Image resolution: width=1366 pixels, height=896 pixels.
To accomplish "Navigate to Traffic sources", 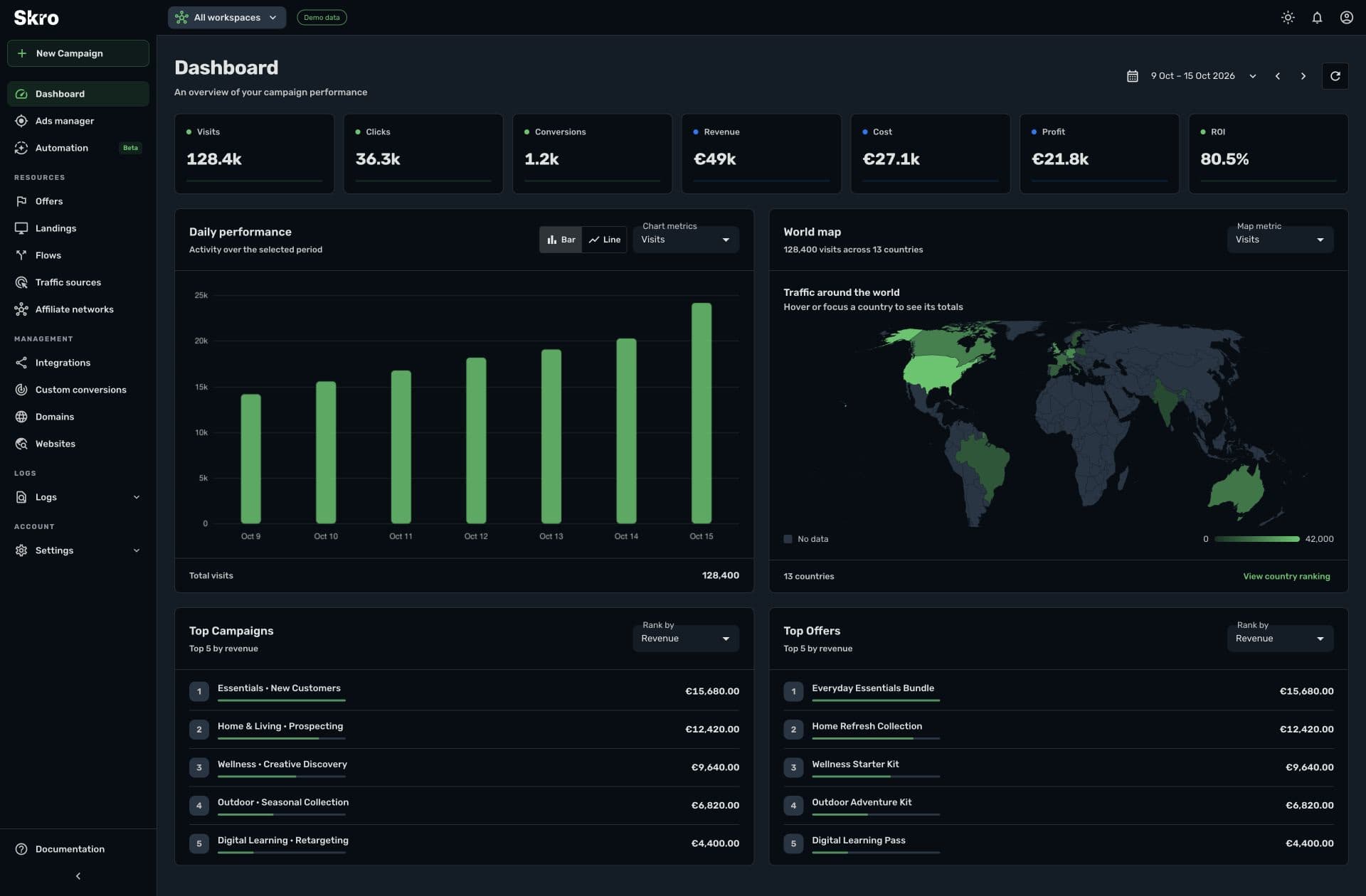I will click(x=78, y=282).
